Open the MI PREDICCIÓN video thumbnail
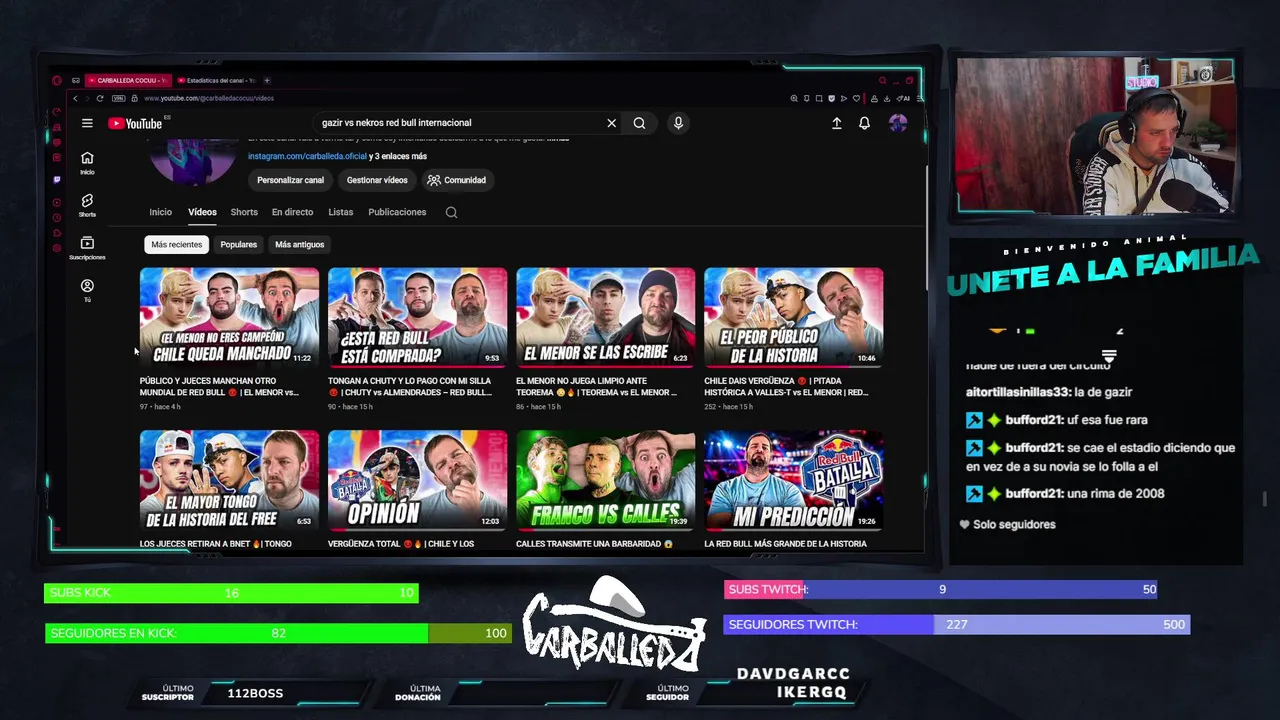This screenshot has width=1280, height=720. point(793,480)
